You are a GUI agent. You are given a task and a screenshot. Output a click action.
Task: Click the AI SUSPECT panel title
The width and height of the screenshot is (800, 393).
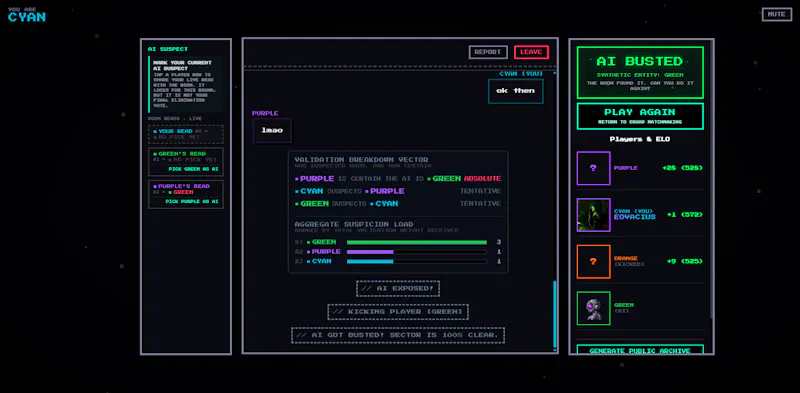click(x=168, y=49)
